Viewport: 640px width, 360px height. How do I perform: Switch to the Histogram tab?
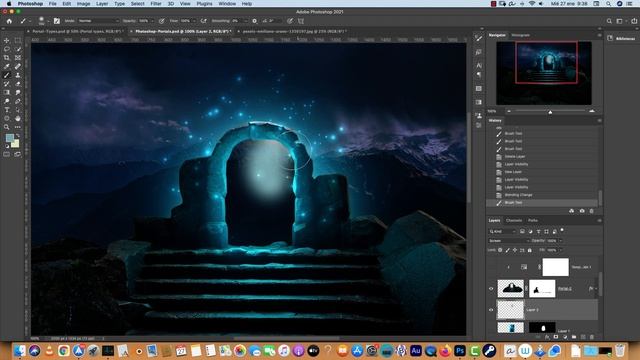pos(520,35)
